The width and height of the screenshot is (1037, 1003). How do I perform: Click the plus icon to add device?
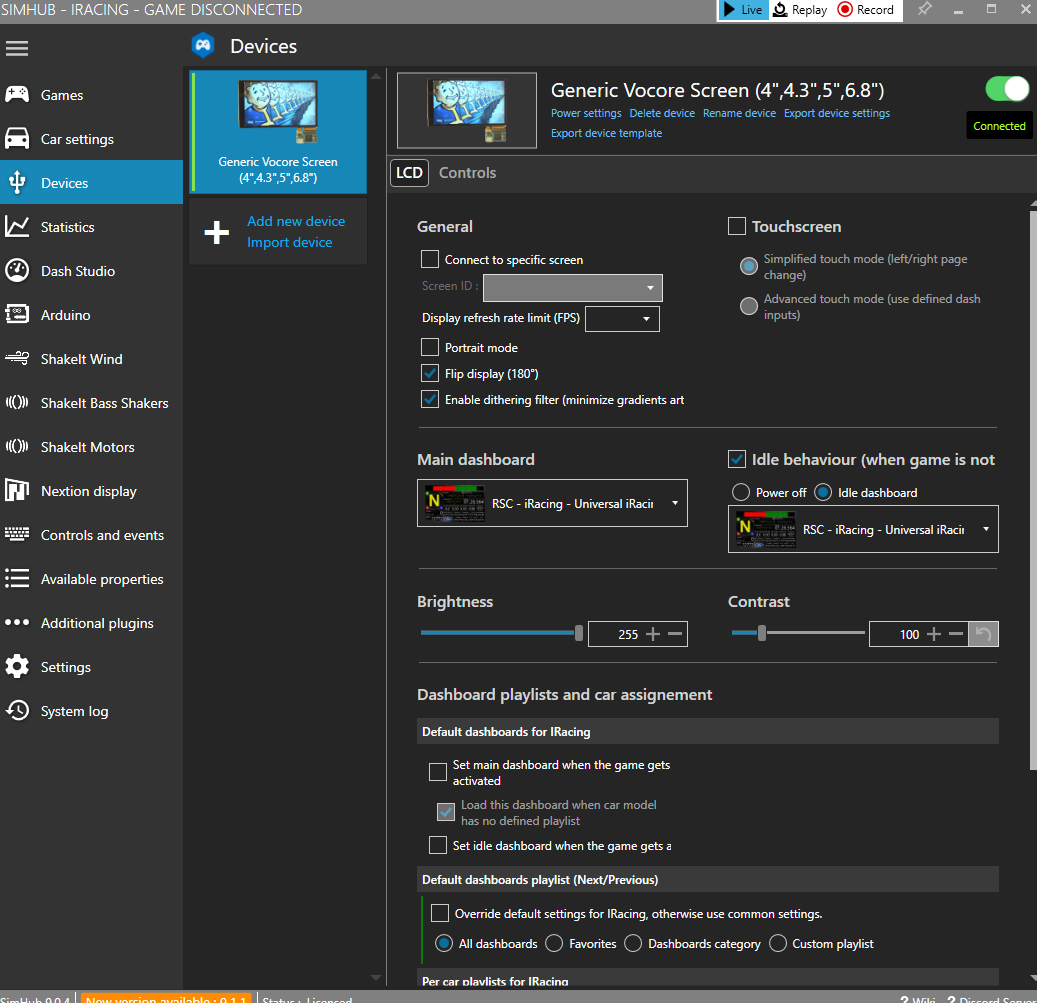point(216,232)
